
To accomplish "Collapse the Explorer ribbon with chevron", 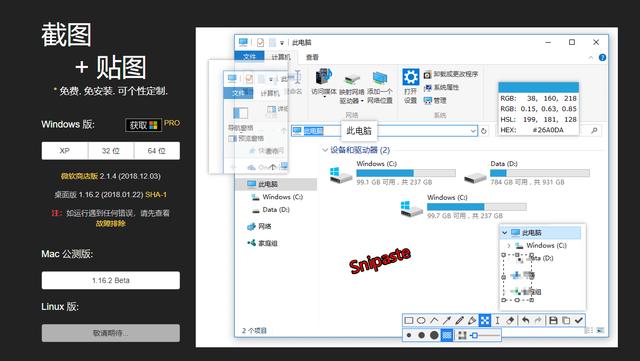I will pos(591,58).
